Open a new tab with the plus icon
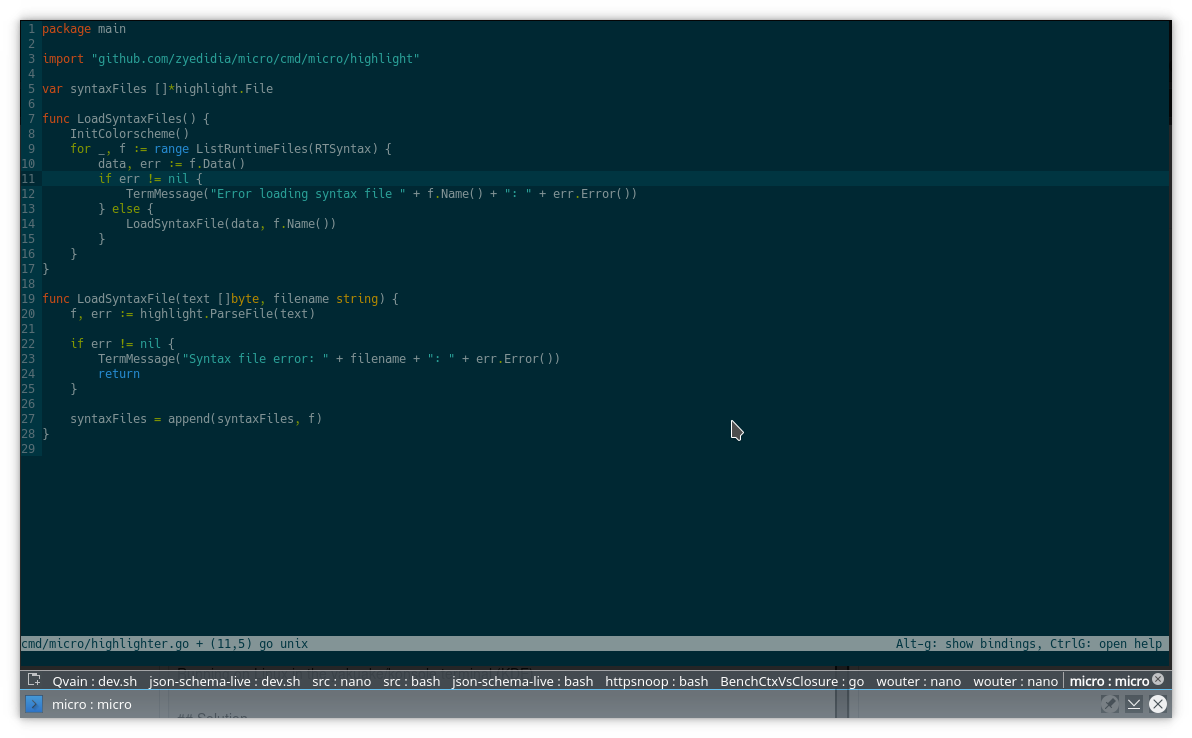This screenshot has width=1192, height=738. (x=34, y=680)
